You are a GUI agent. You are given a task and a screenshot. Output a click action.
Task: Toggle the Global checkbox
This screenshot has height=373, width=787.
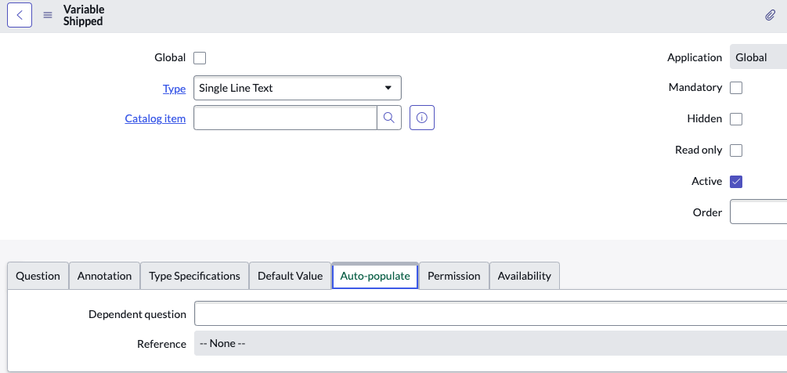point(200,58)
